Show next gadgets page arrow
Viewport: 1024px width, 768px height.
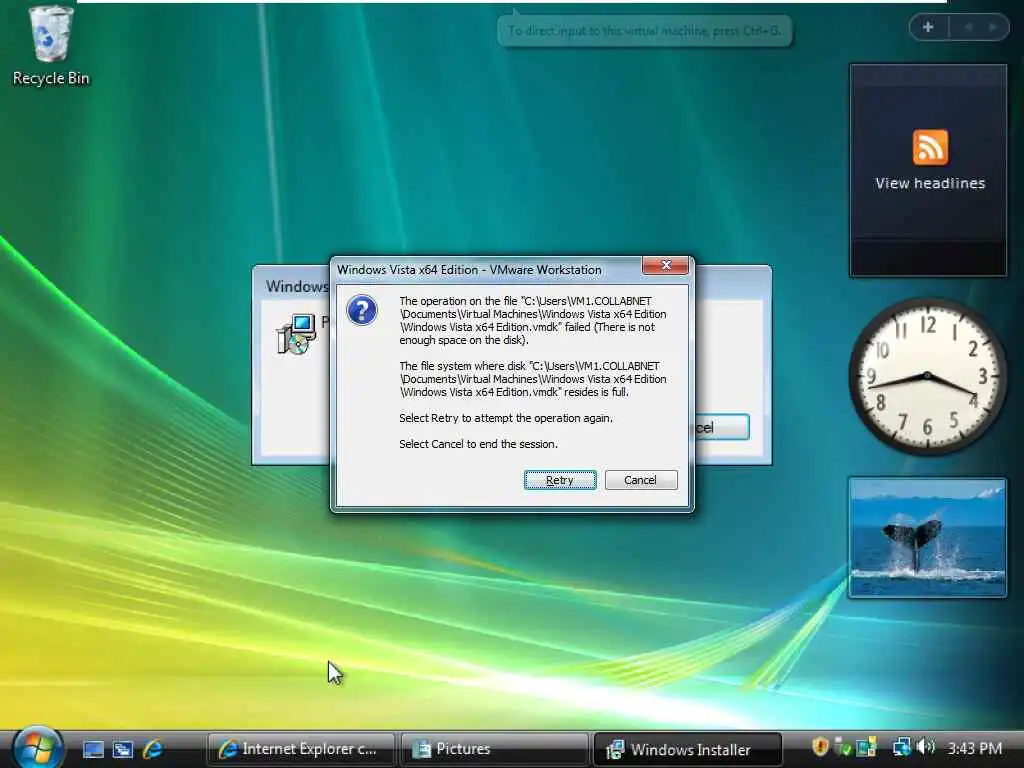(x=993, y=27)
